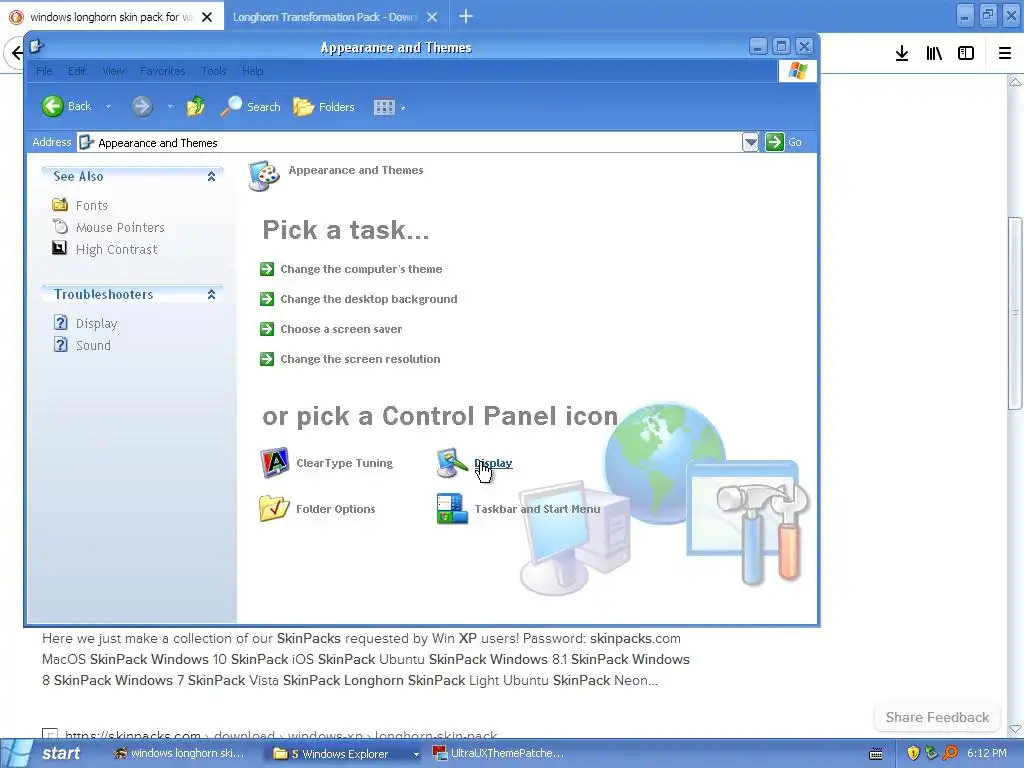Expand the Windows Explorer taskbar group arrow
Viewport: 1024px width, 768px height.
[x=416, y=754]
